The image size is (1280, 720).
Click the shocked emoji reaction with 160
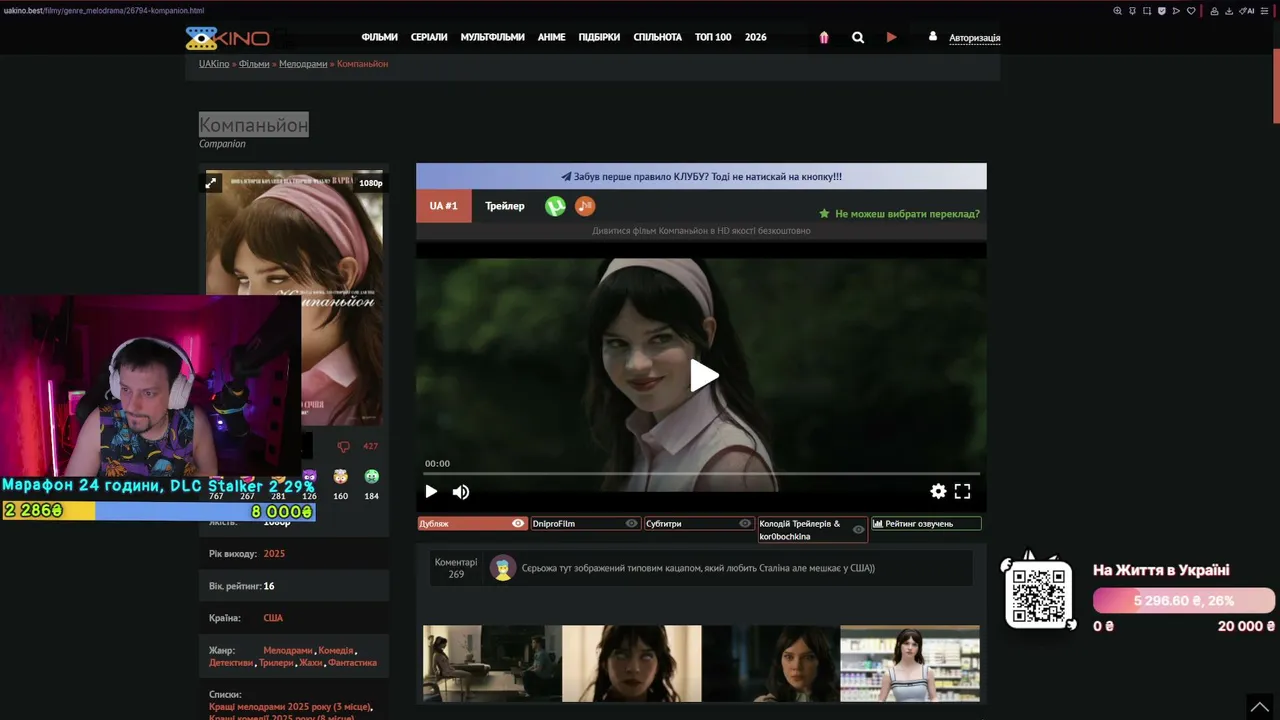pyautogui.click(x=341, y=477)
